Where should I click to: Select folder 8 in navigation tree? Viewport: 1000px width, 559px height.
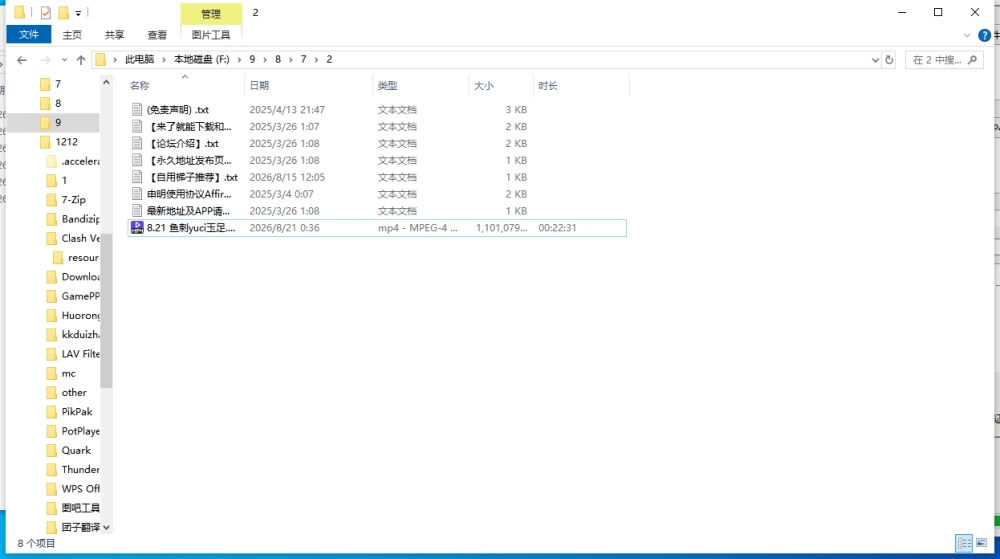coord(57,103)
